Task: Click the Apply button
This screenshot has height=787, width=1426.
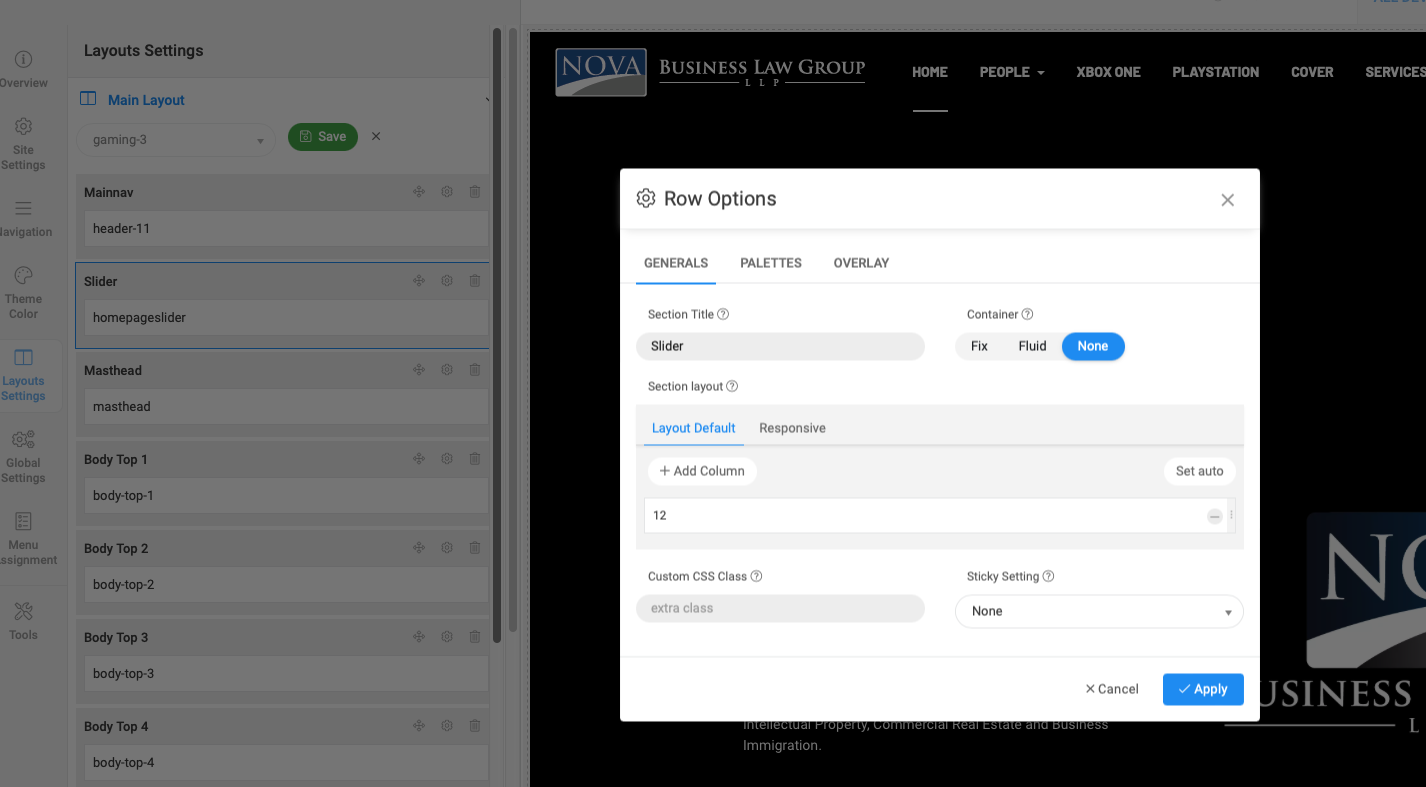Action: click(x=1202, y=689)
